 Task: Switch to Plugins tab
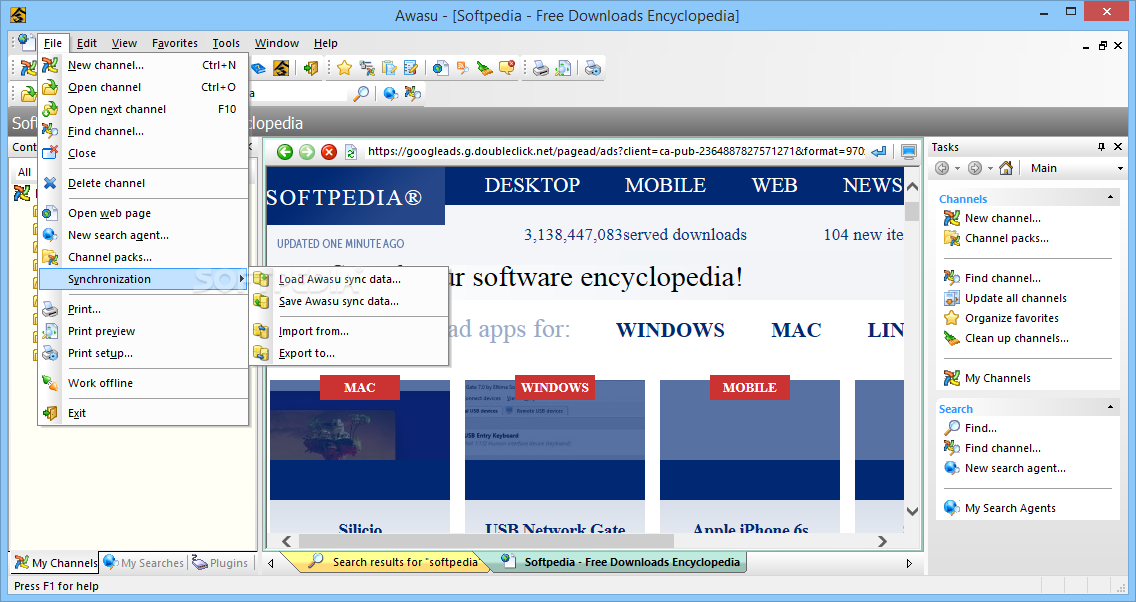click(x=220, y=563)
